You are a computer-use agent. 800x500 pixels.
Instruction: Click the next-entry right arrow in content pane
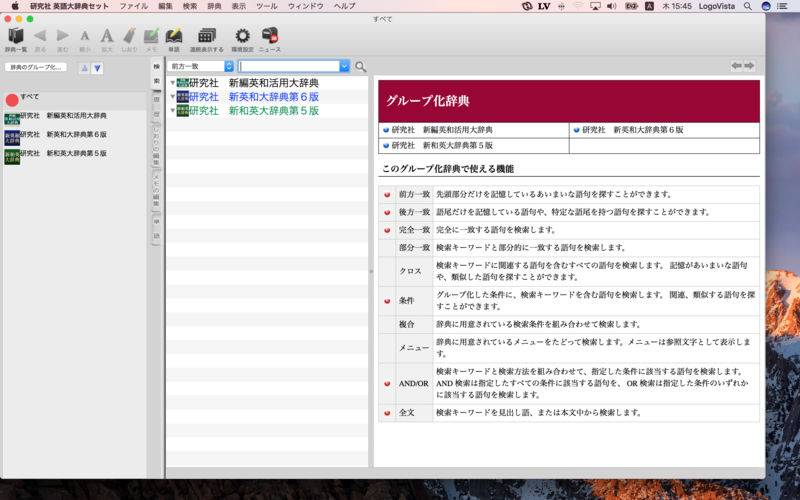[749, 66]
